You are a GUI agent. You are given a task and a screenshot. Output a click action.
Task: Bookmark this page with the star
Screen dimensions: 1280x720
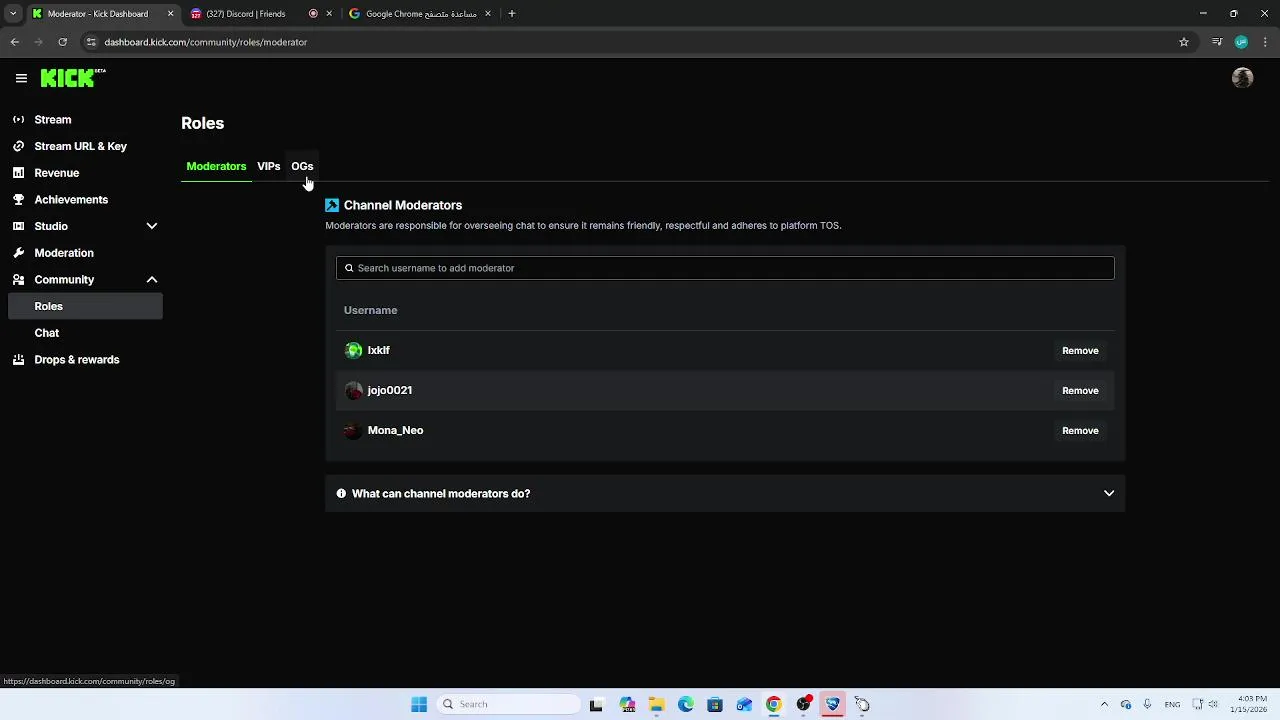(1184, 42)
